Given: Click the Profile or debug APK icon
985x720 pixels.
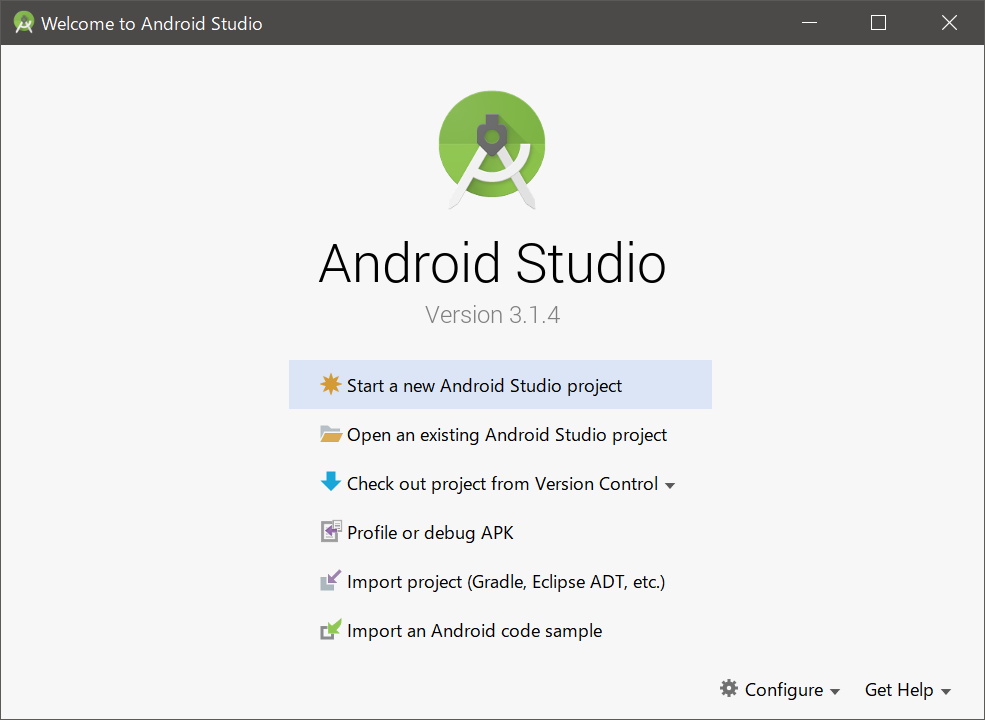Looking at the screenshot, I should (331, 531).
